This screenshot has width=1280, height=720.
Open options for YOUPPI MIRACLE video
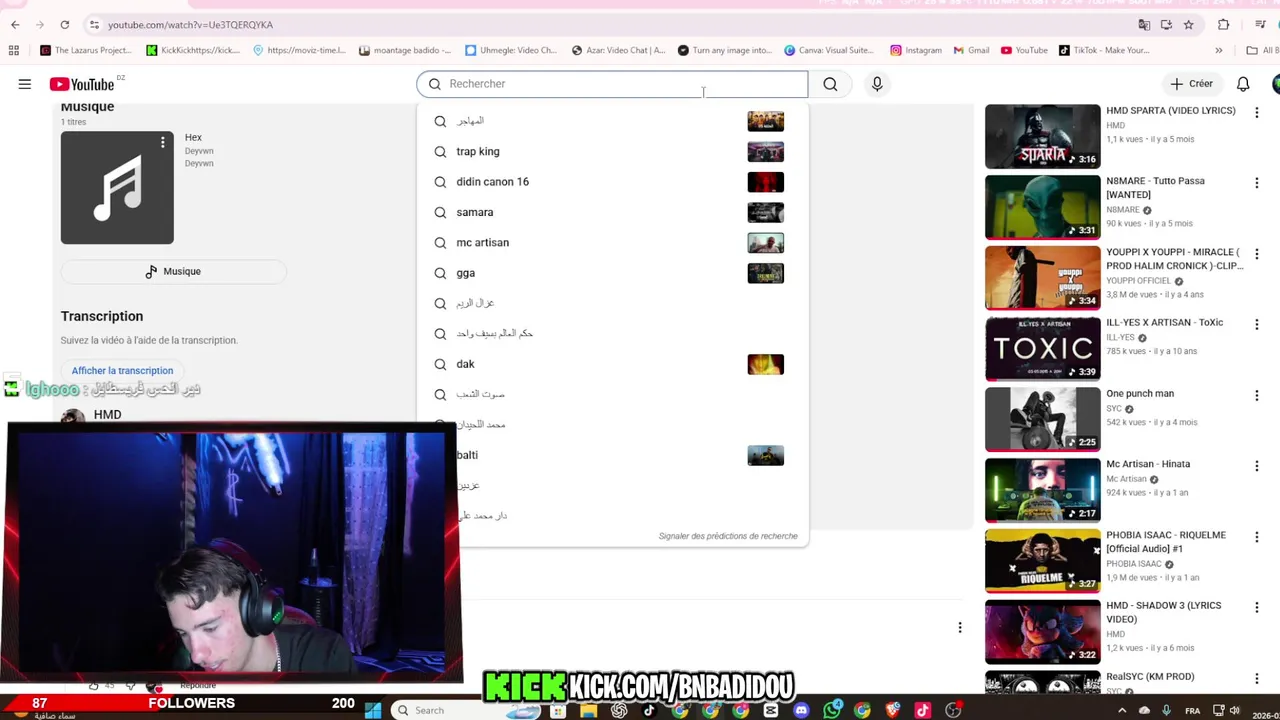(x=1256, y=254)
